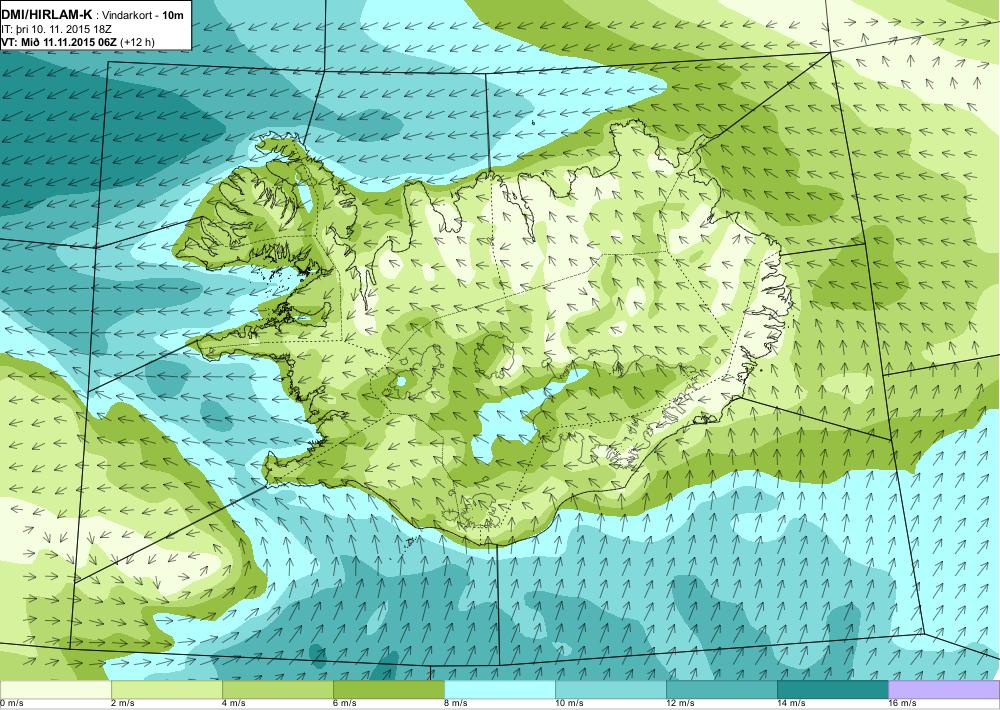Click the 'DMI/HIRLAM-K' title text
This screenshot has width=1000, height=710.
47,15
